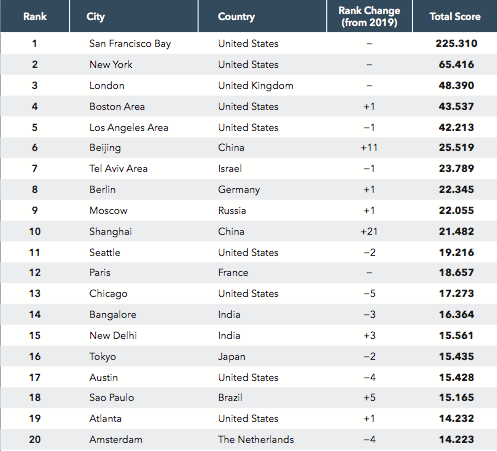Click Shanghai's +21 rank change value
497x451 pixels.
click(369, 231)
